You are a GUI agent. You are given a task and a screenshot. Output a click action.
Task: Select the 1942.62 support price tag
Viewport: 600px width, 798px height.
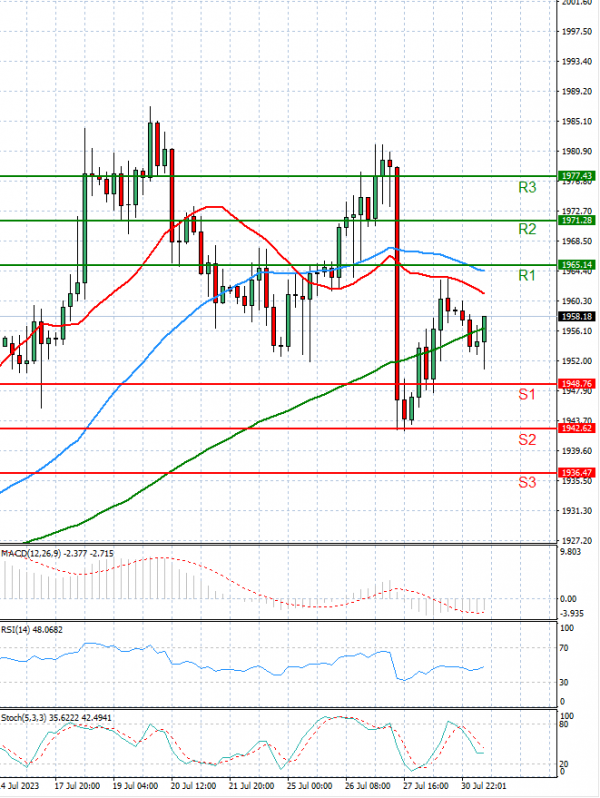(577, 429)
